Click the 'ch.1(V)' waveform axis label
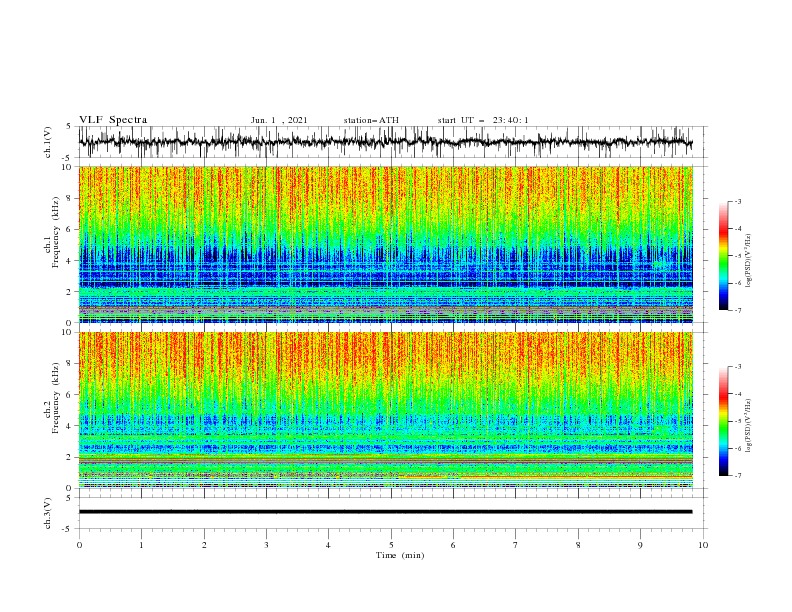This screenshot has width=792, height=612. (48, 142)
